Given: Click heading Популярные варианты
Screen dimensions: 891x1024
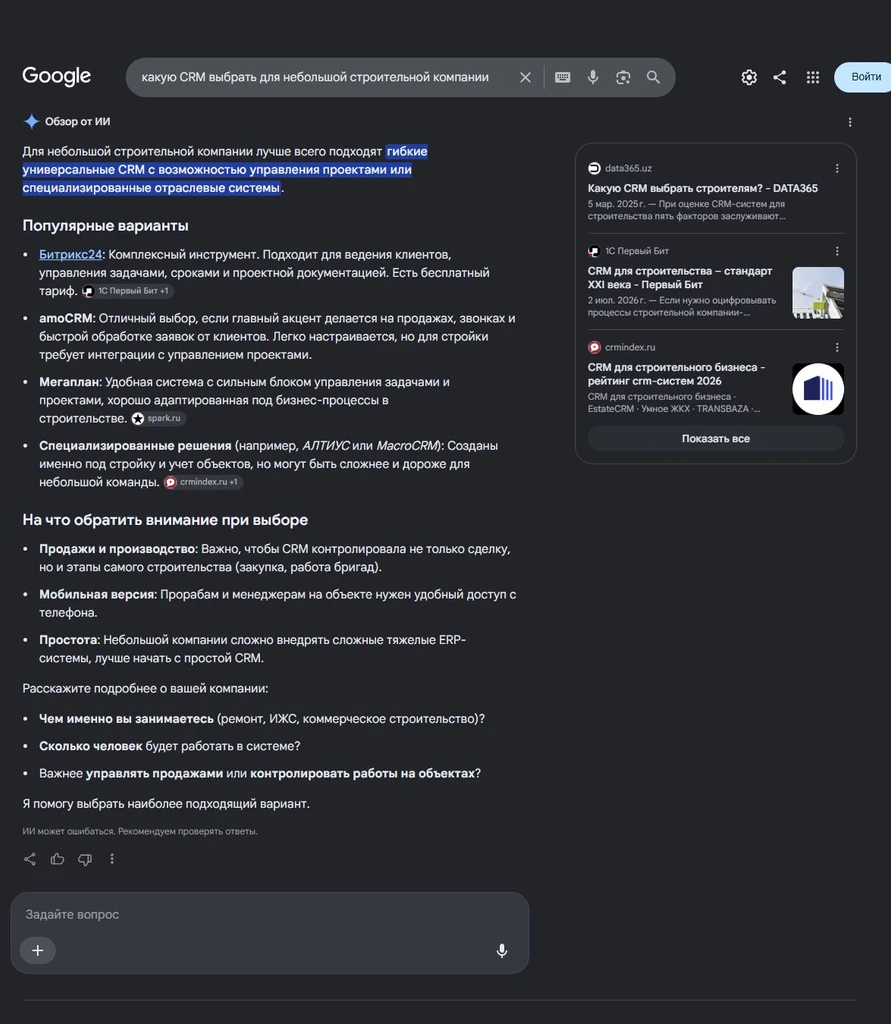Looking at the screenshot, I should click(x=105, y=225).
